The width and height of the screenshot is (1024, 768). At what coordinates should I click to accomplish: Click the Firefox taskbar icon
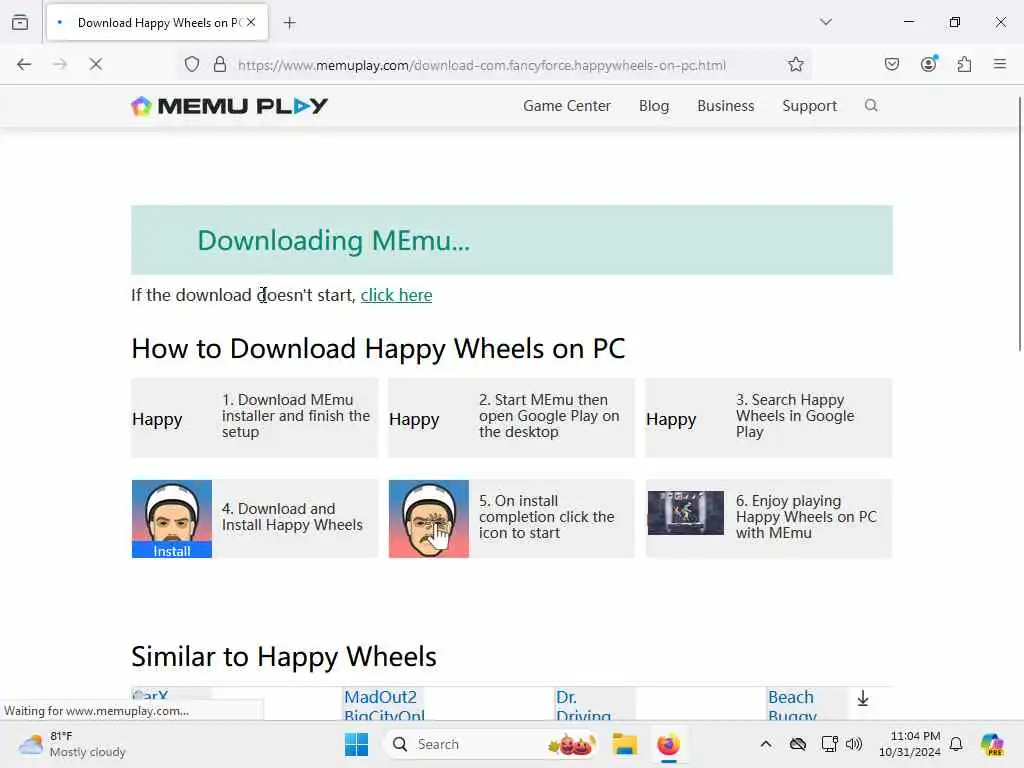[x=668, y=744]
